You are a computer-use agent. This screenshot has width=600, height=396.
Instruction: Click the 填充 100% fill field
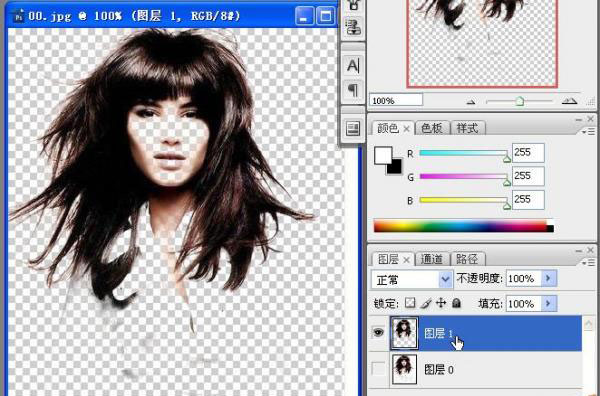(x=524, y=304)
